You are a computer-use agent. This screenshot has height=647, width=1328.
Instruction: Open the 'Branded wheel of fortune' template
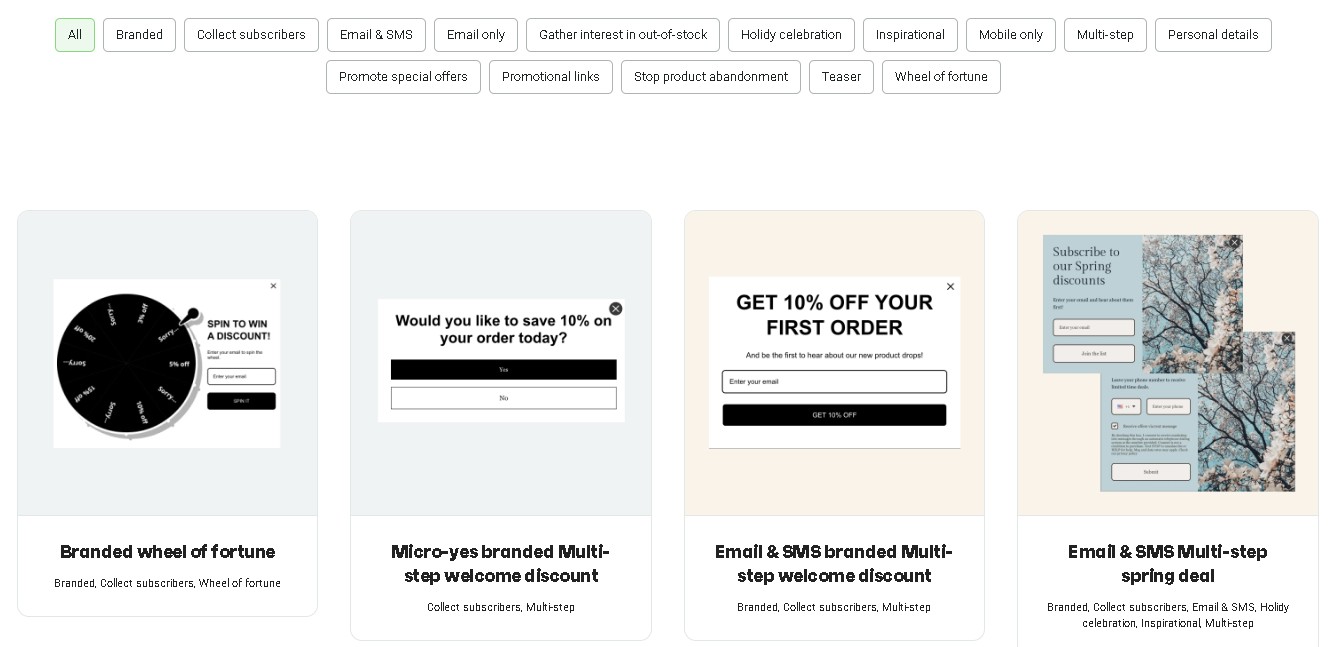(x=167, y=552)
